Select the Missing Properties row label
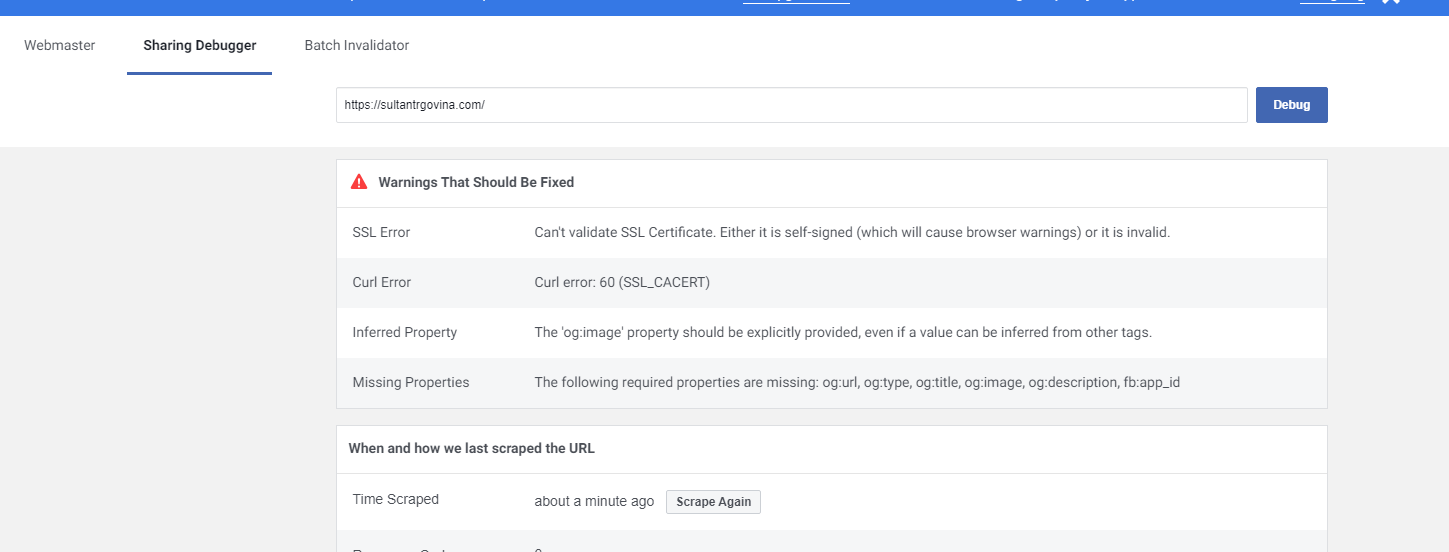 click(x=411, y=382)
